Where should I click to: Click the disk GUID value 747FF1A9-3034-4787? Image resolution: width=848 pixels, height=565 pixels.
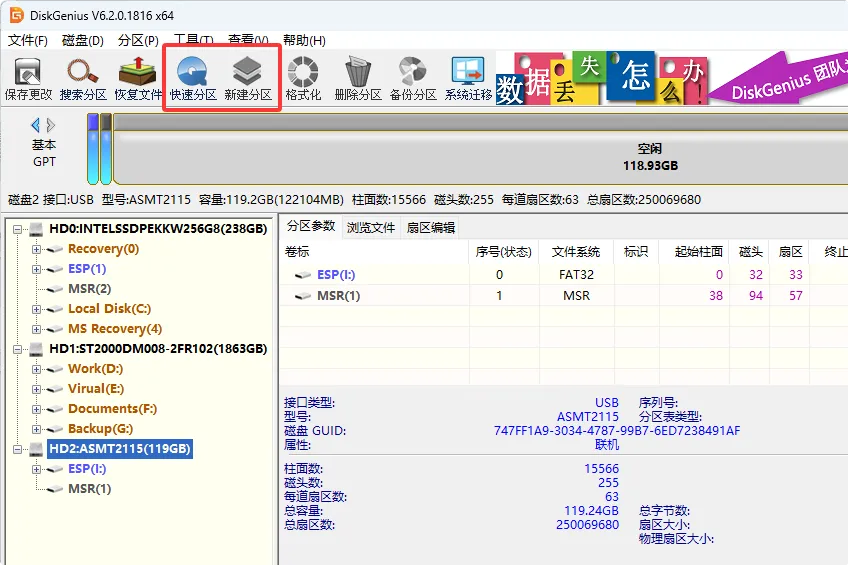click(617, 431)
